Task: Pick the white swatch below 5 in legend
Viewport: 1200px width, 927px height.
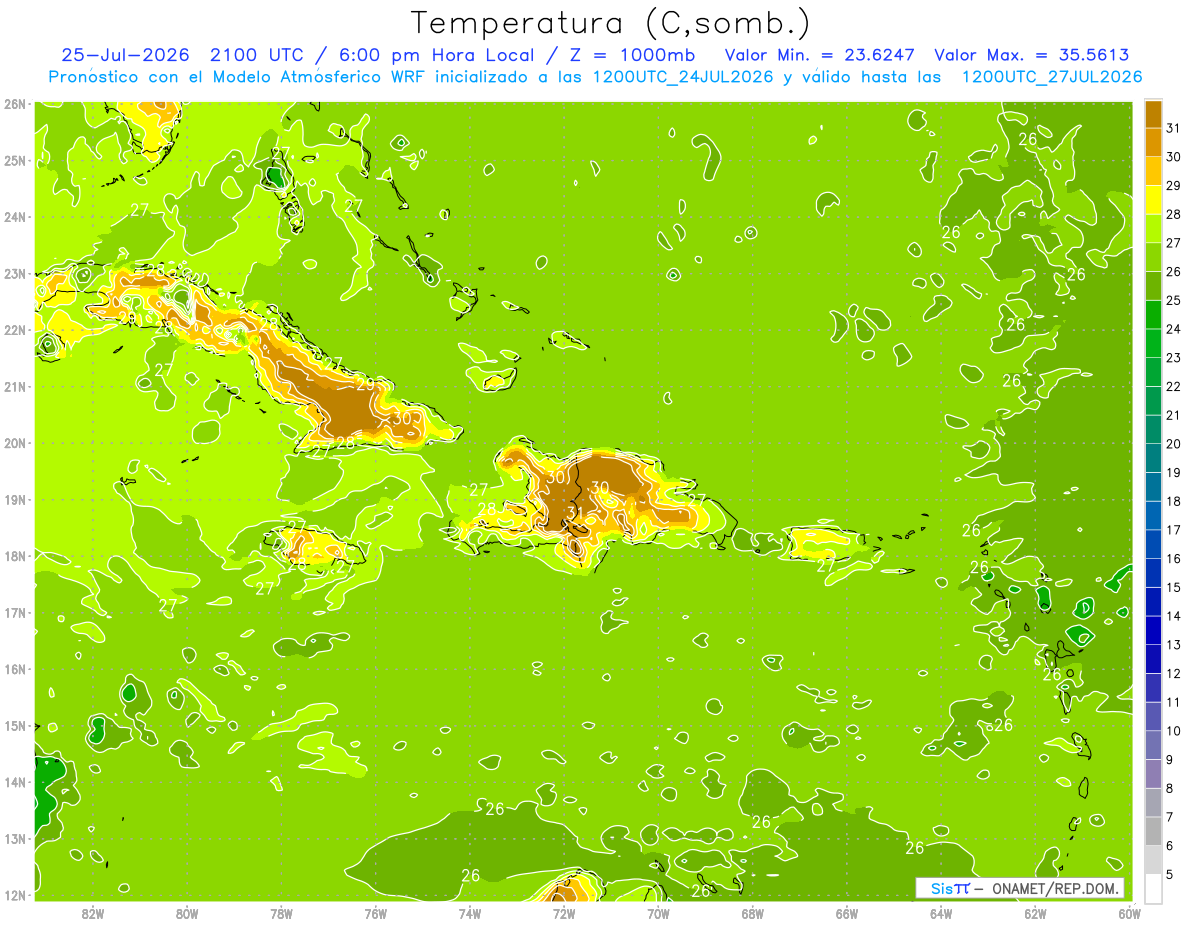Action: tap(1153, 888)
